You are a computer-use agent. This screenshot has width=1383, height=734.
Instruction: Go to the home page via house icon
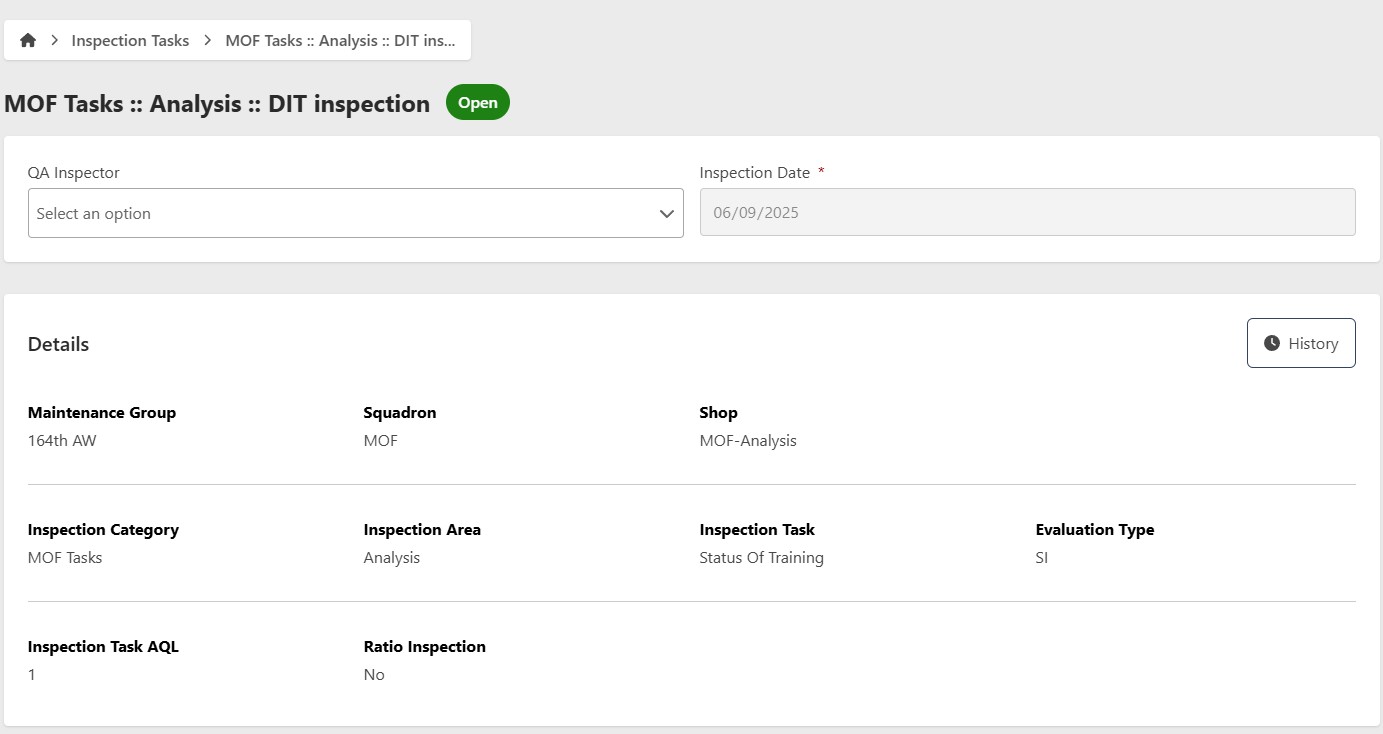28,41
